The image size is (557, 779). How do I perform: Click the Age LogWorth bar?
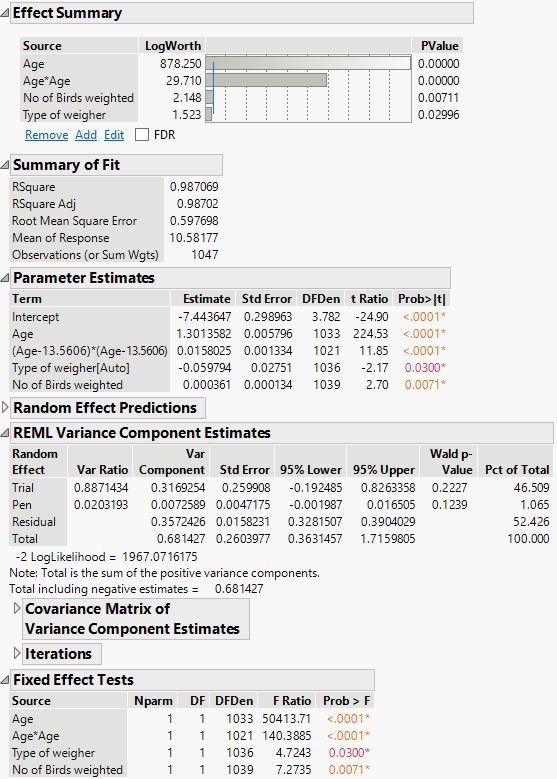tap(309, 63)
